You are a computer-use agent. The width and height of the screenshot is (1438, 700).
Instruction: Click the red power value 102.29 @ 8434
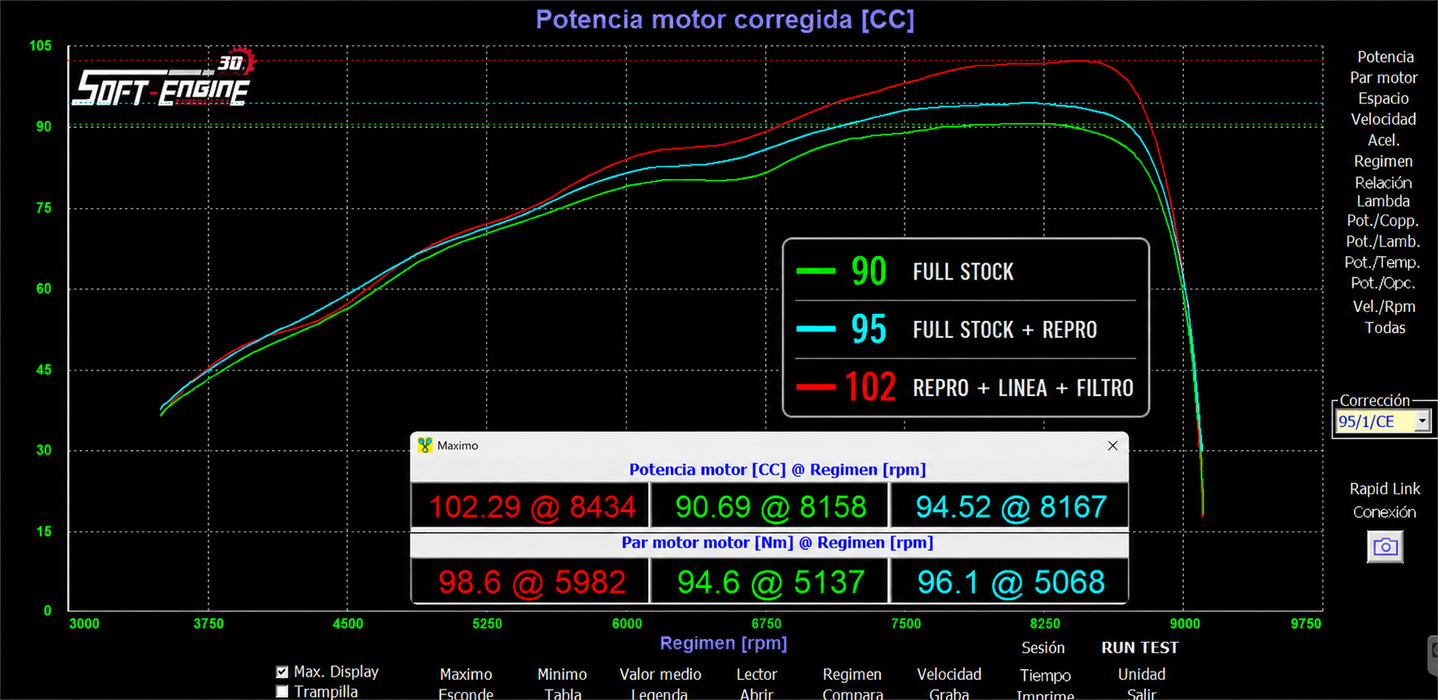(532, 507)
